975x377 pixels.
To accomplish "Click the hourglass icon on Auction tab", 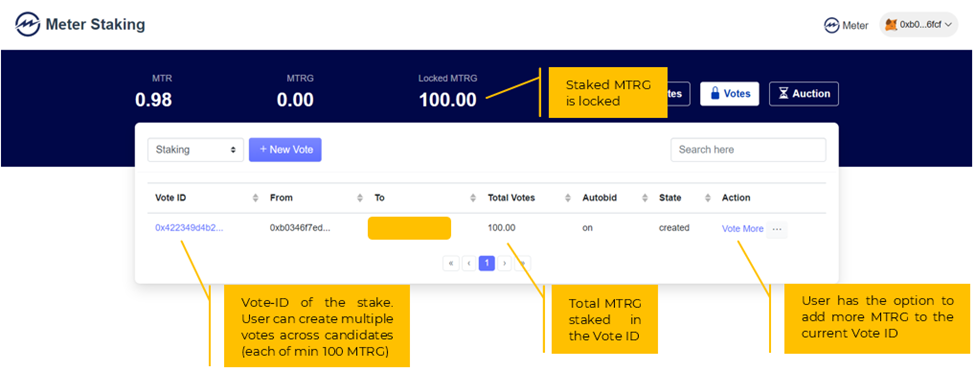I will (783, 94).
